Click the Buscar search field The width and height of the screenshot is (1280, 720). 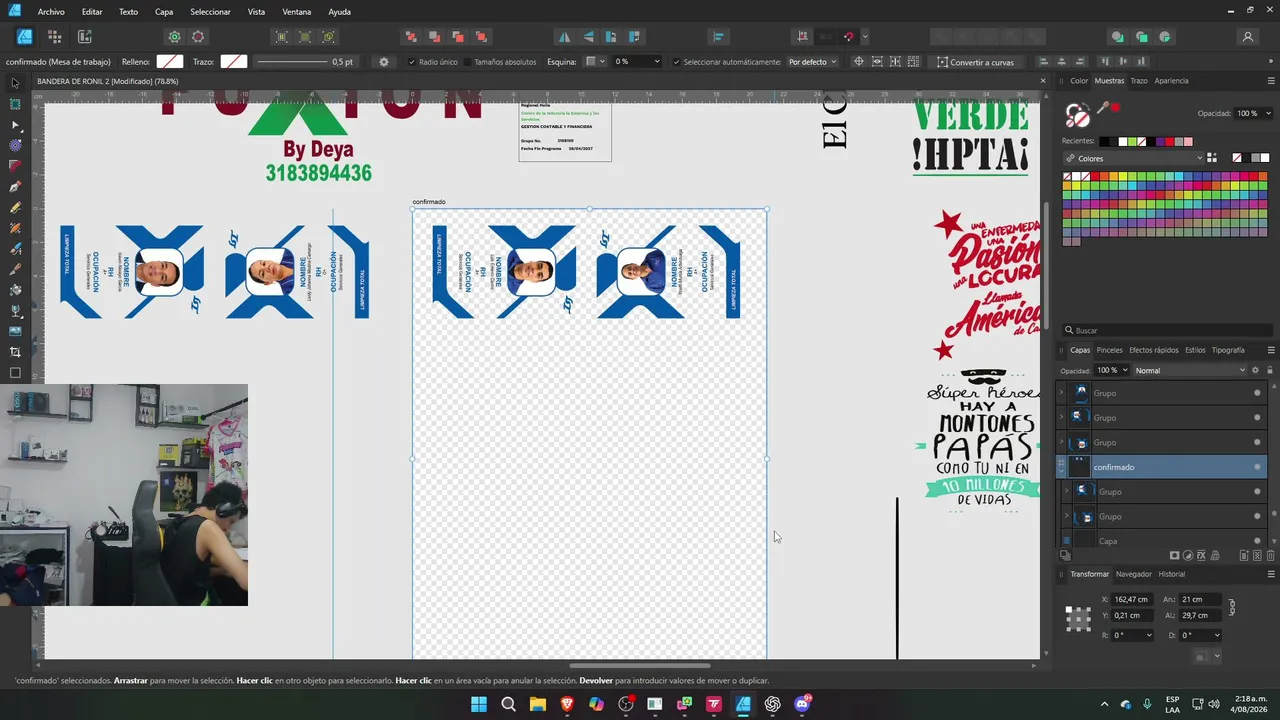coord(1166,330)
